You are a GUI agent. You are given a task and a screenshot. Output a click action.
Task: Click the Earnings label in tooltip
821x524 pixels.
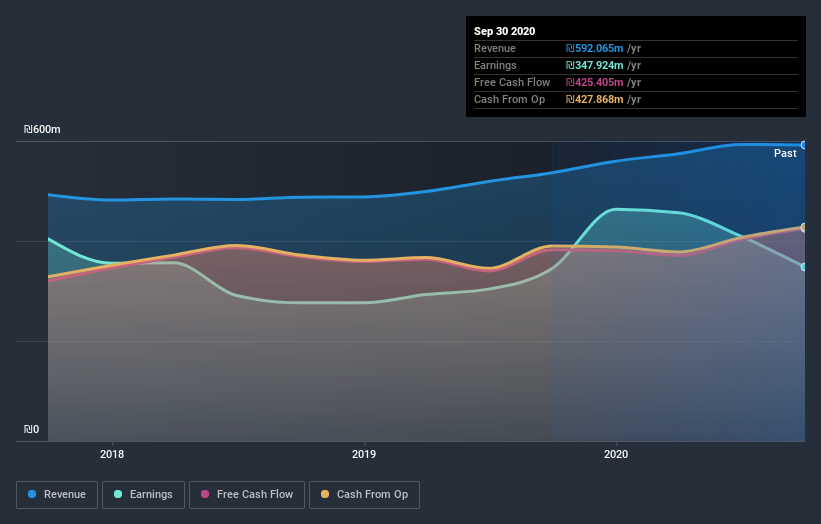click(x=495, y=65)
